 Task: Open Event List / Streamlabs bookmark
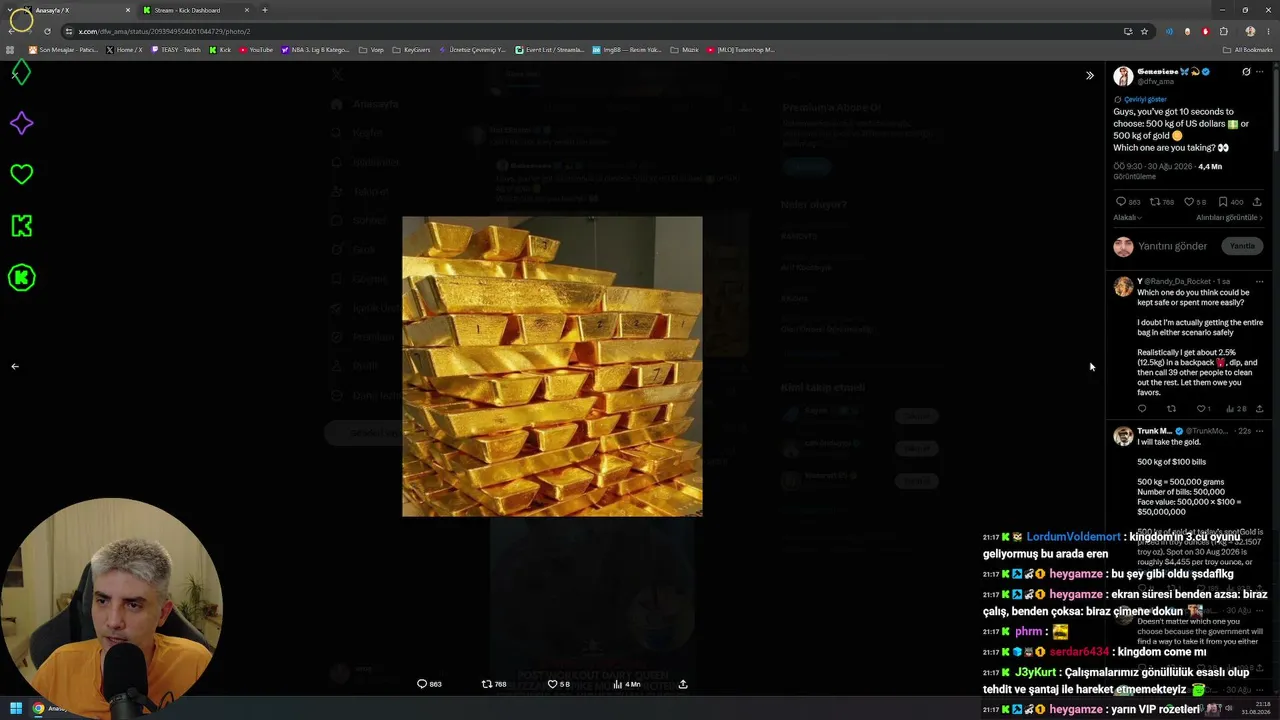click(550, 49)
